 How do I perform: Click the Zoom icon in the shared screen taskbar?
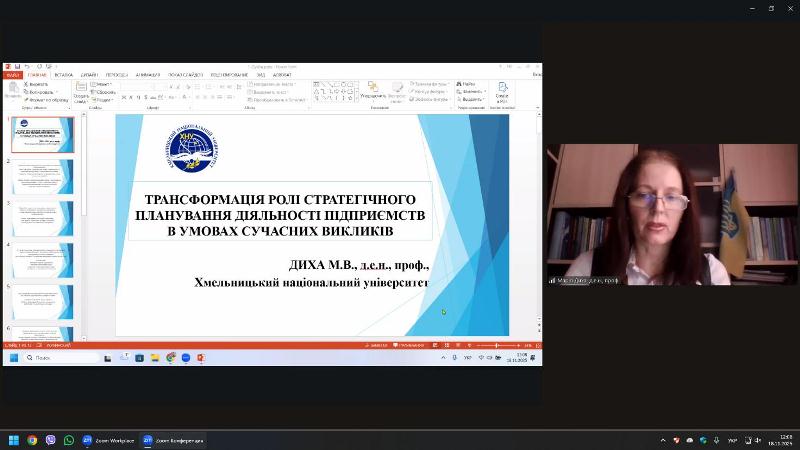click(186, 358)
